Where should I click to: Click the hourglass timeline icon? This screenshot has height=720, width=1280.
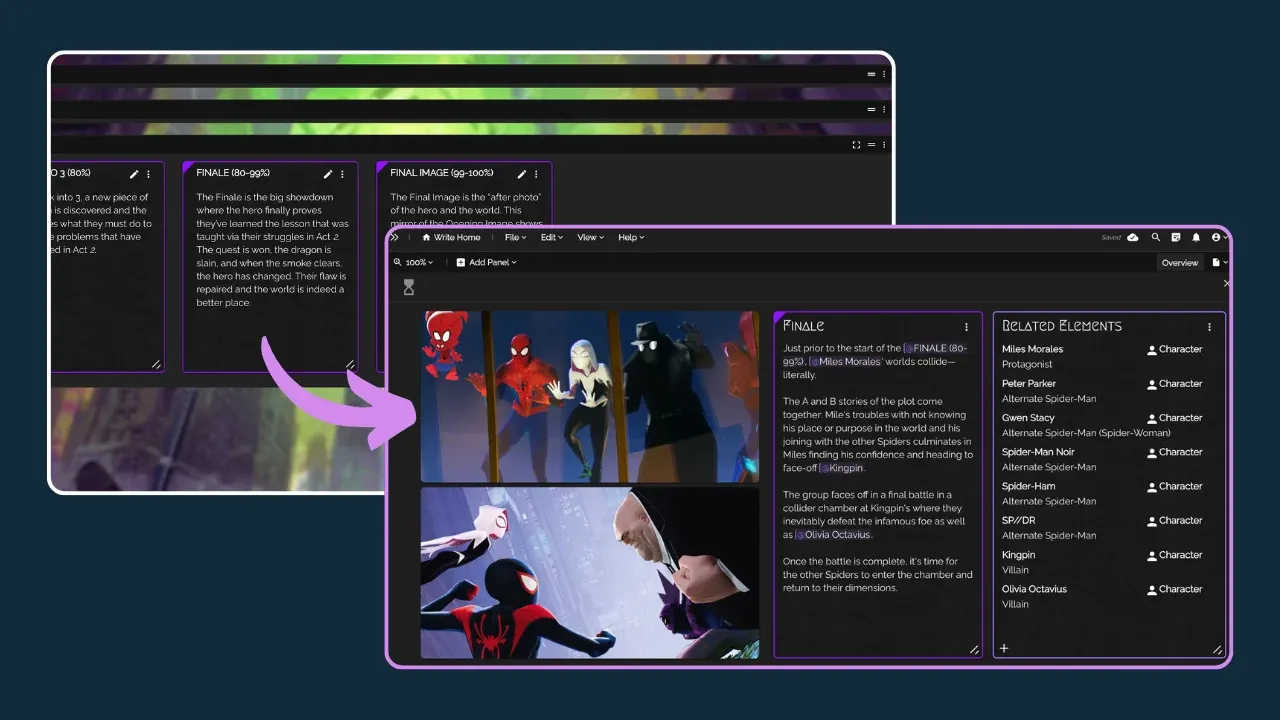[x=408, y=288]
